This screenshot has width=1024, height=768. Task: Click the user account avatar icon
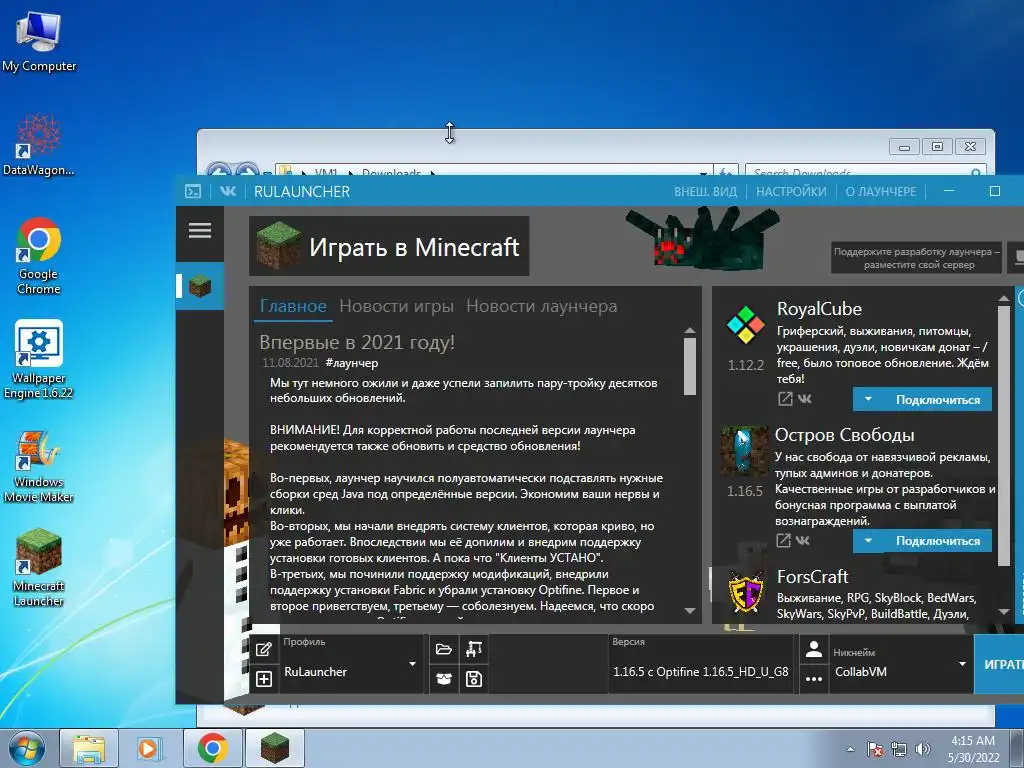point(814,649)
